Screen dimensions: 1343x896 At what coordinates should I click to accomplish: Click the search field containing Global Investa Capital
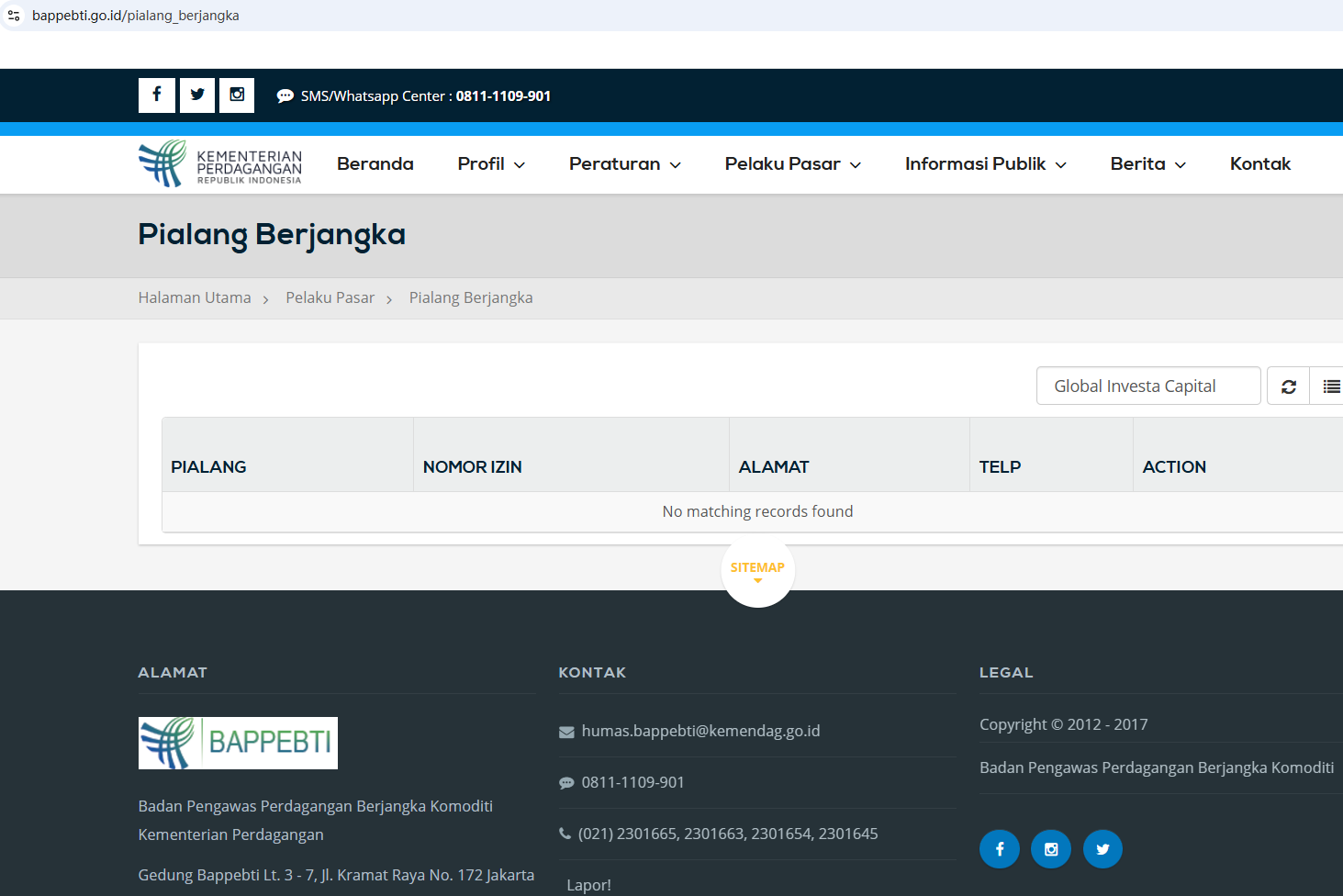pyautogui.click(x=1147, y=386)
